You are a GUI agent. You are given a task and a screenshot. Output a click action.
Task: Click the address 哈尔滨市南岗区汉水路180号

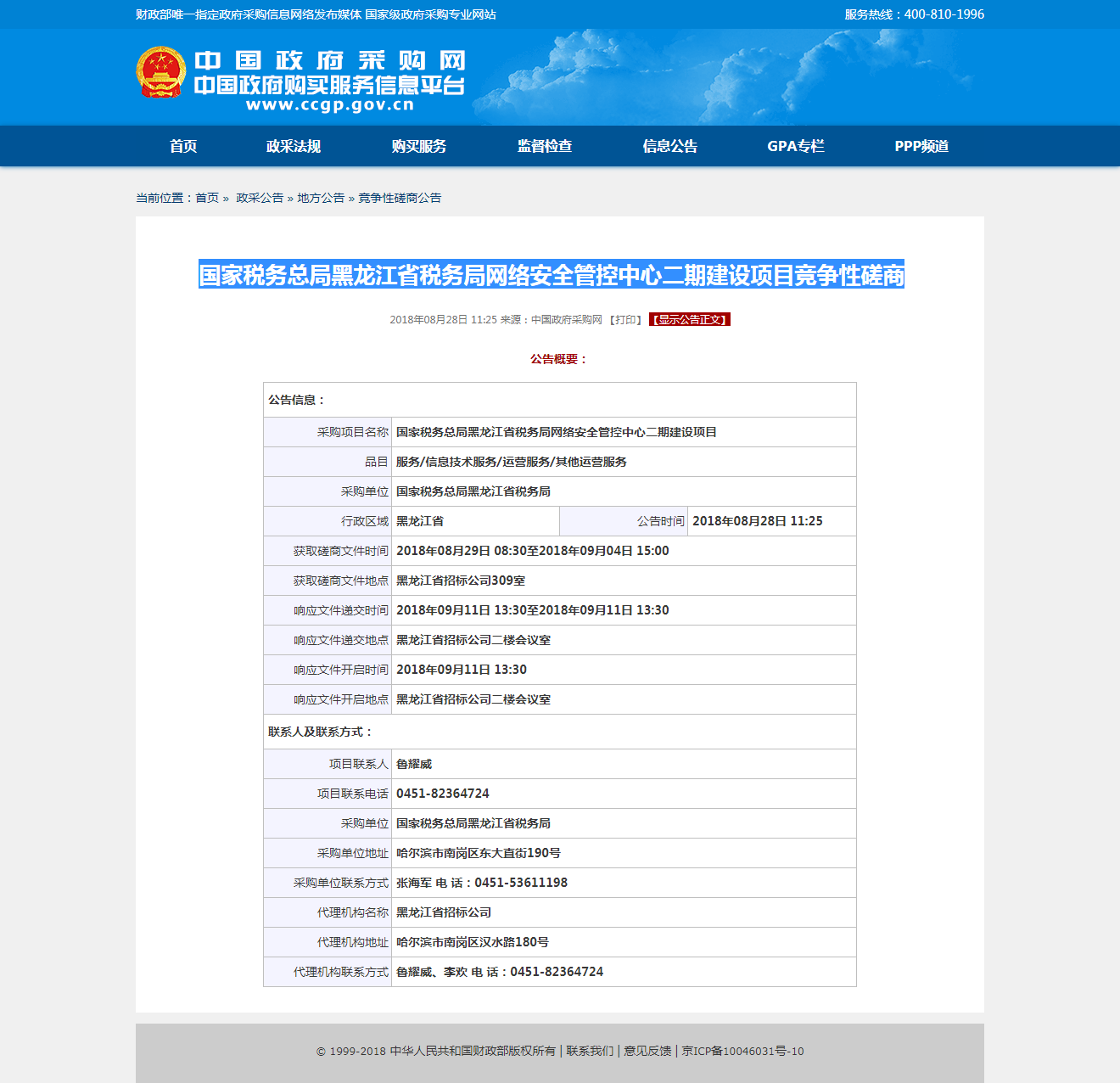tap(473, 942)
